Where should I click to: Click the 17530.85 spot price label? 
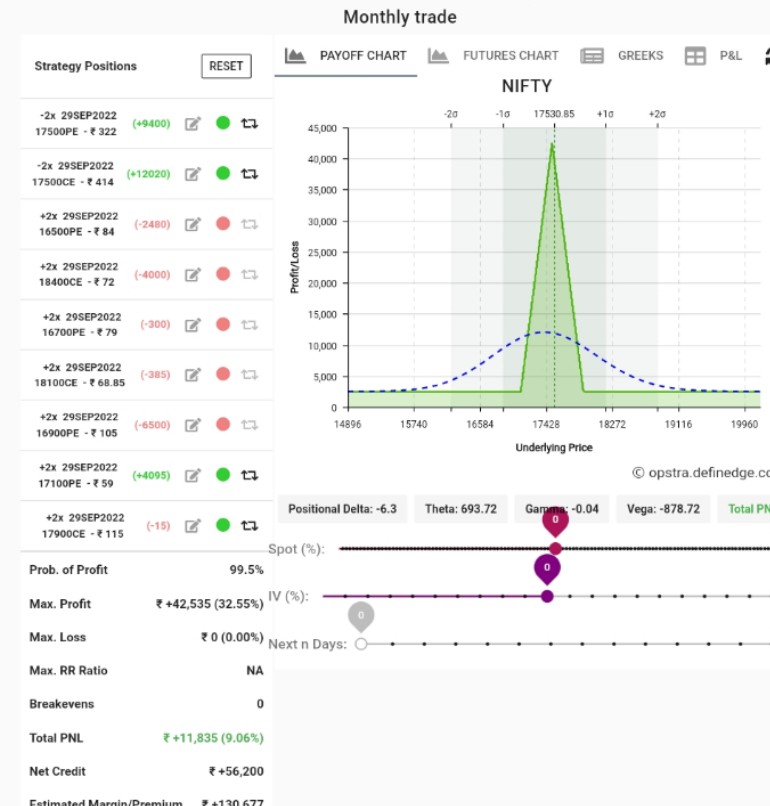pyautogui.click(x=554, y=114)
